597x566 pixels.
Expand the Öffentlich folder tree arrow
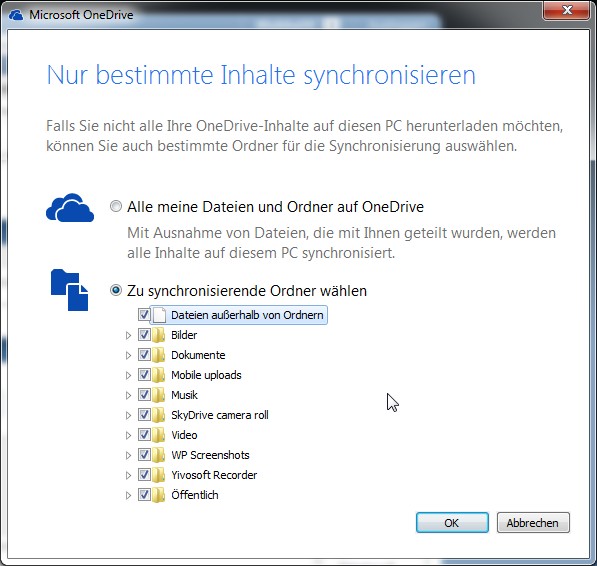128,495
